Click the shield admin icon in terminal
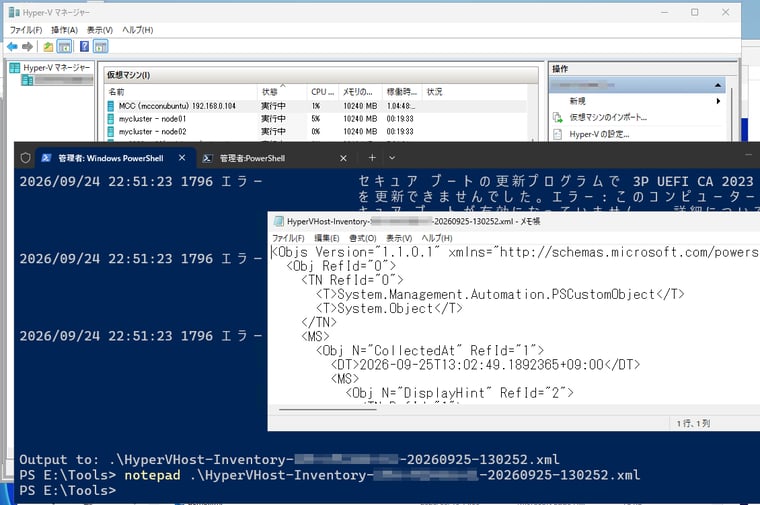This screenshot has height=505, width=760. coord(25,158)
